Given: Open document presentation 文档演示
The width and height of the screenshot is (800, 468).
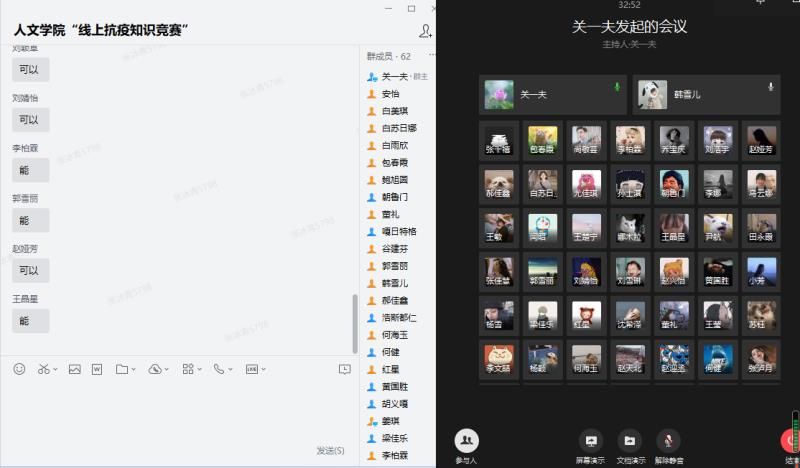Looking at the screenshot, I should point(629,441).
